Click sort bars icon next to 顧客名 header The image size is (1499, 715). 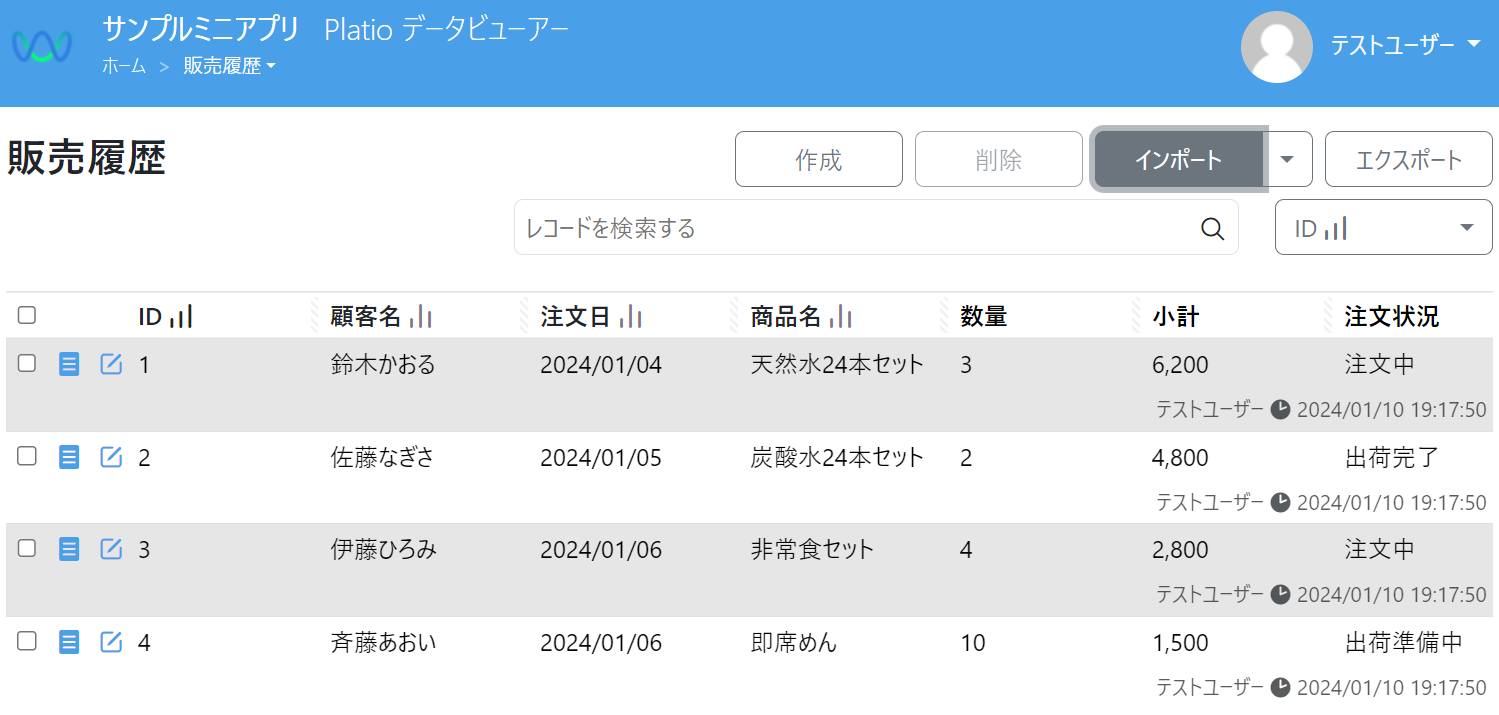click(x=421, y=317)
